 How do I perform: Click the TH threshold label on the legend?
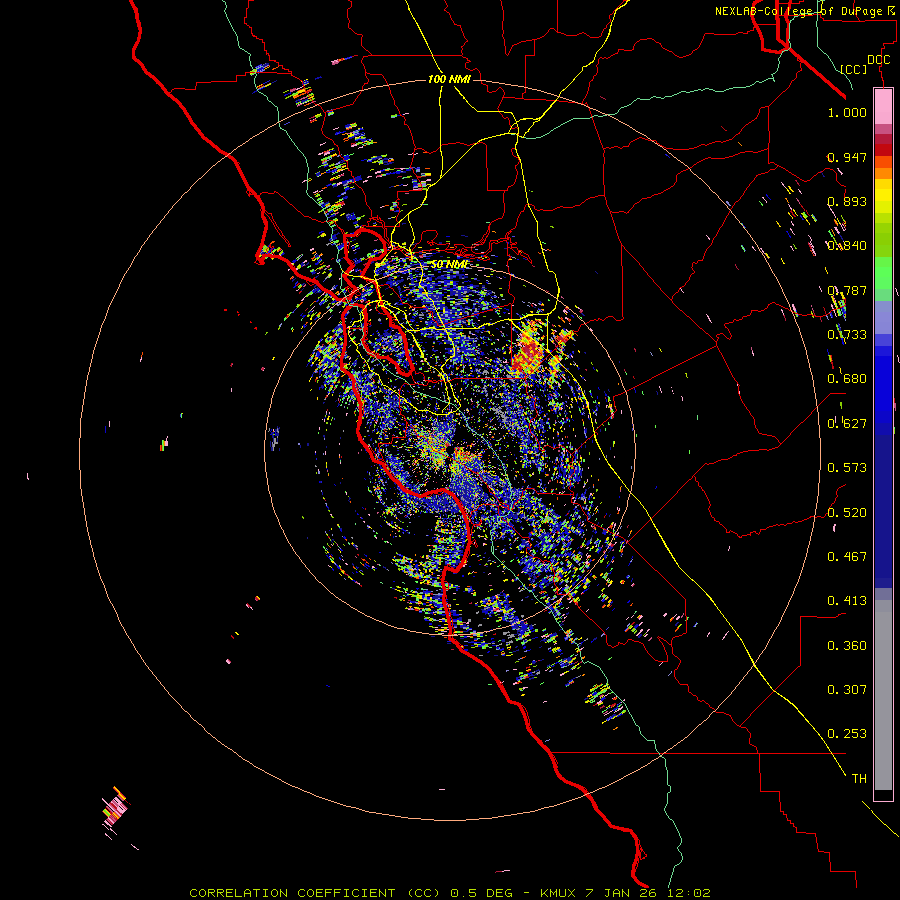tap(859, 779)
